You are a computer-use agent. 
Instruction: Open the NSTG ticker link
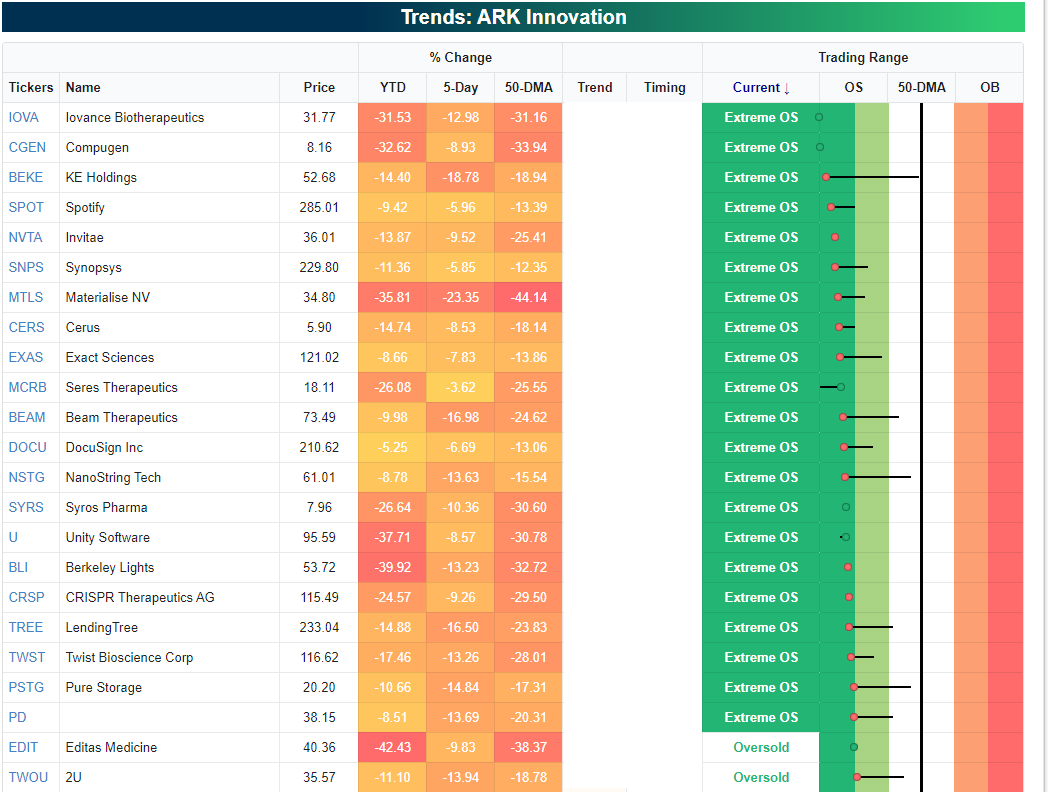pos(27,478)
